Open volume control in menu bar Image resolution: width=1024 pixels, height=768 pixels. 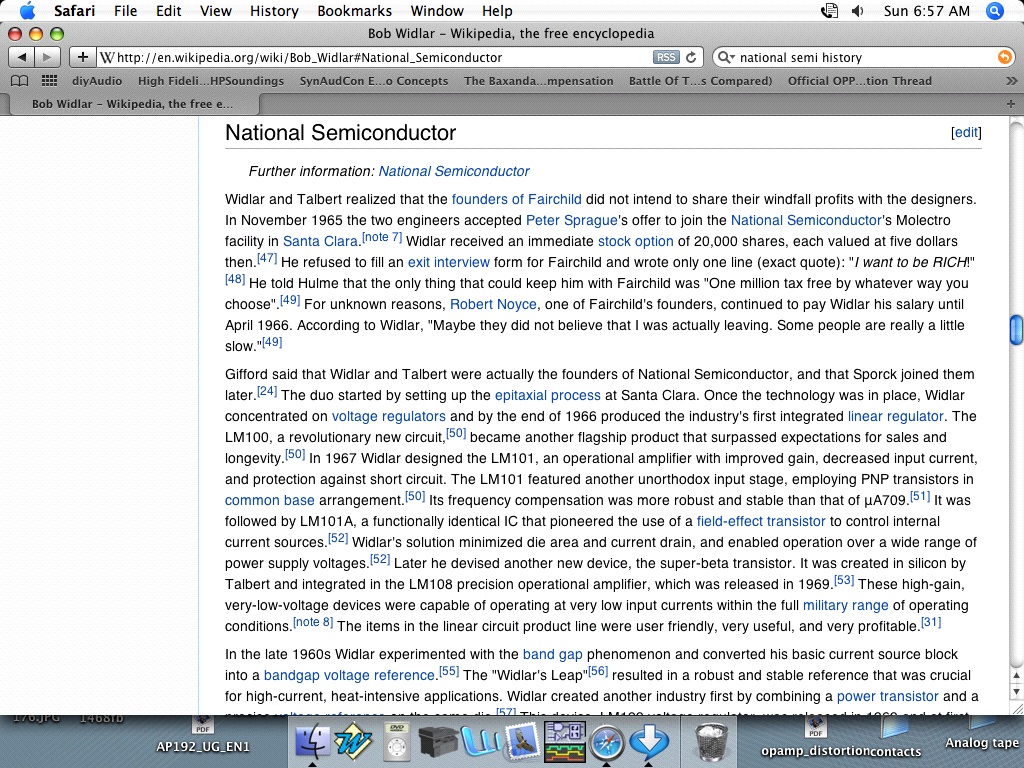[858, 10]
